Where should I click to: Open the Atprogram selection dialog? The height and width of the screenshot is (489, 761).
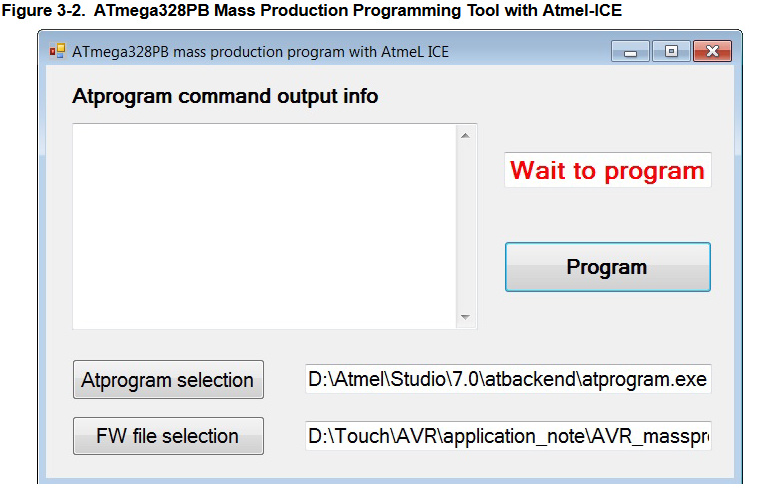coord(168,379)
